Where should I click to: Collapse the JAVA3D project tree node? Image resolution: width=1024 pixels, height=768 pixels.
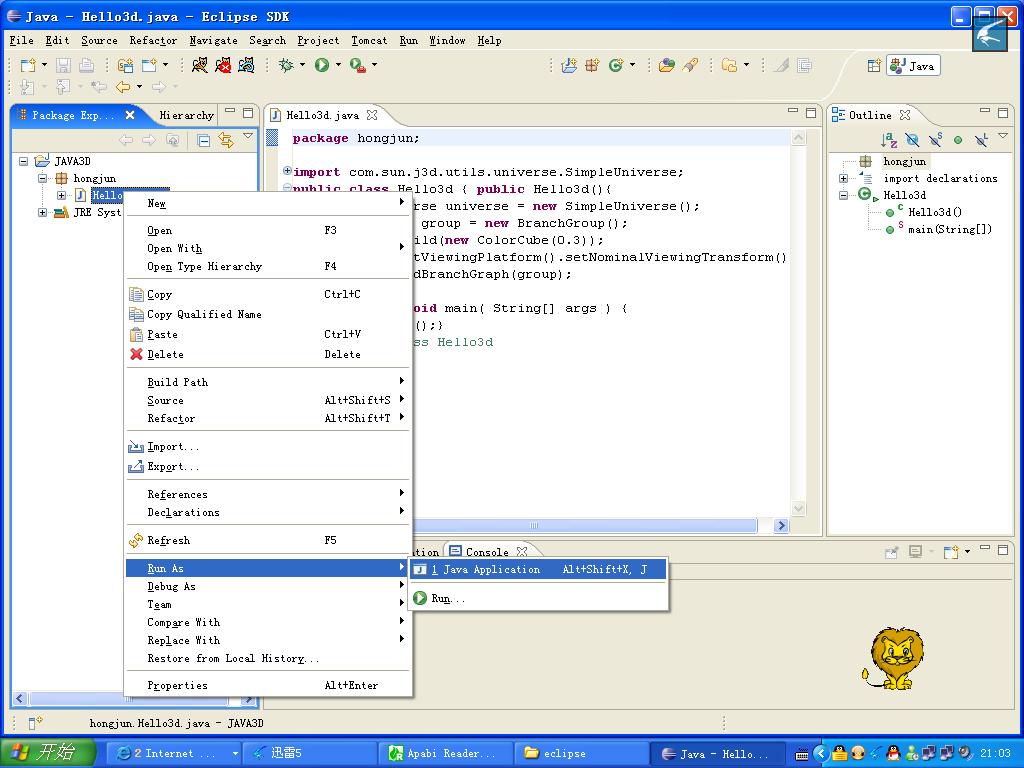click(x=24, y=161)
